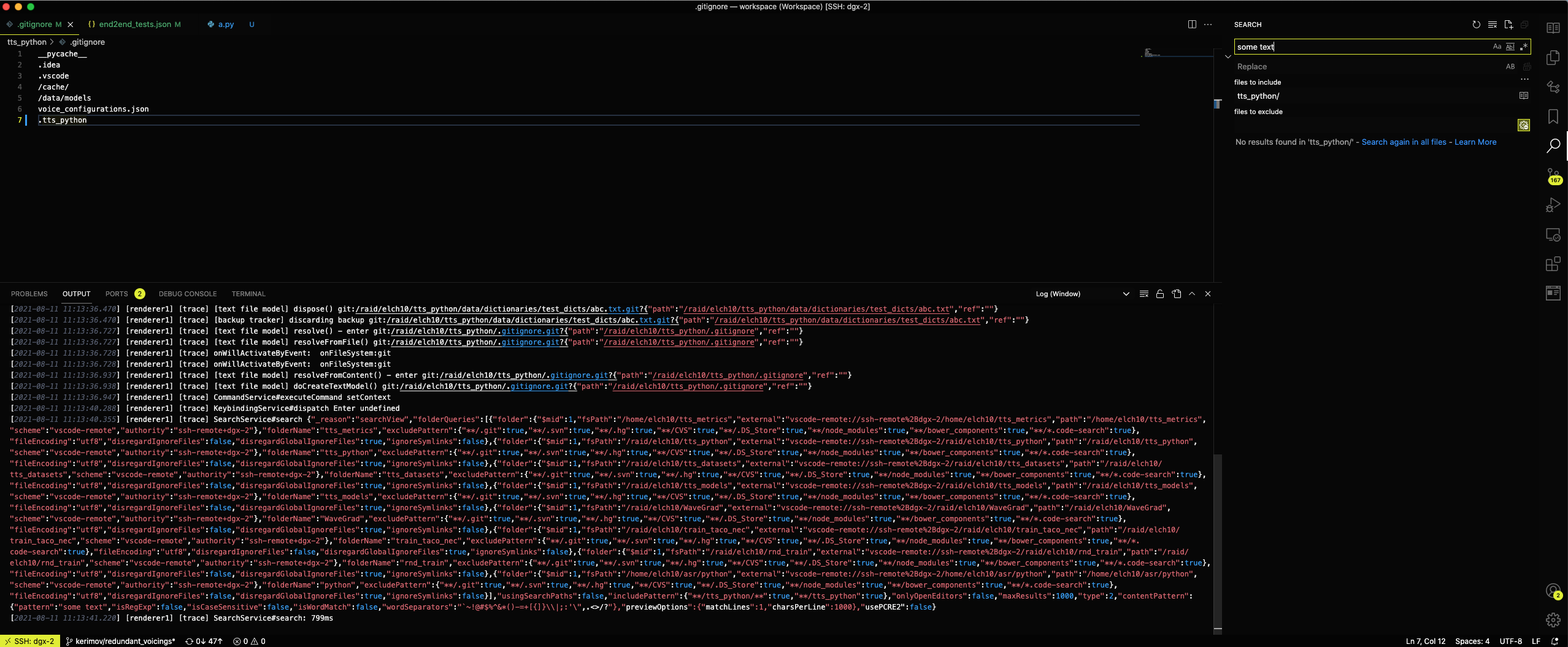The height and width of the screenshot is (647, 1568).
Task: Open the Log (Window) output channel dropdown
Action: [x=1083, y=294]
